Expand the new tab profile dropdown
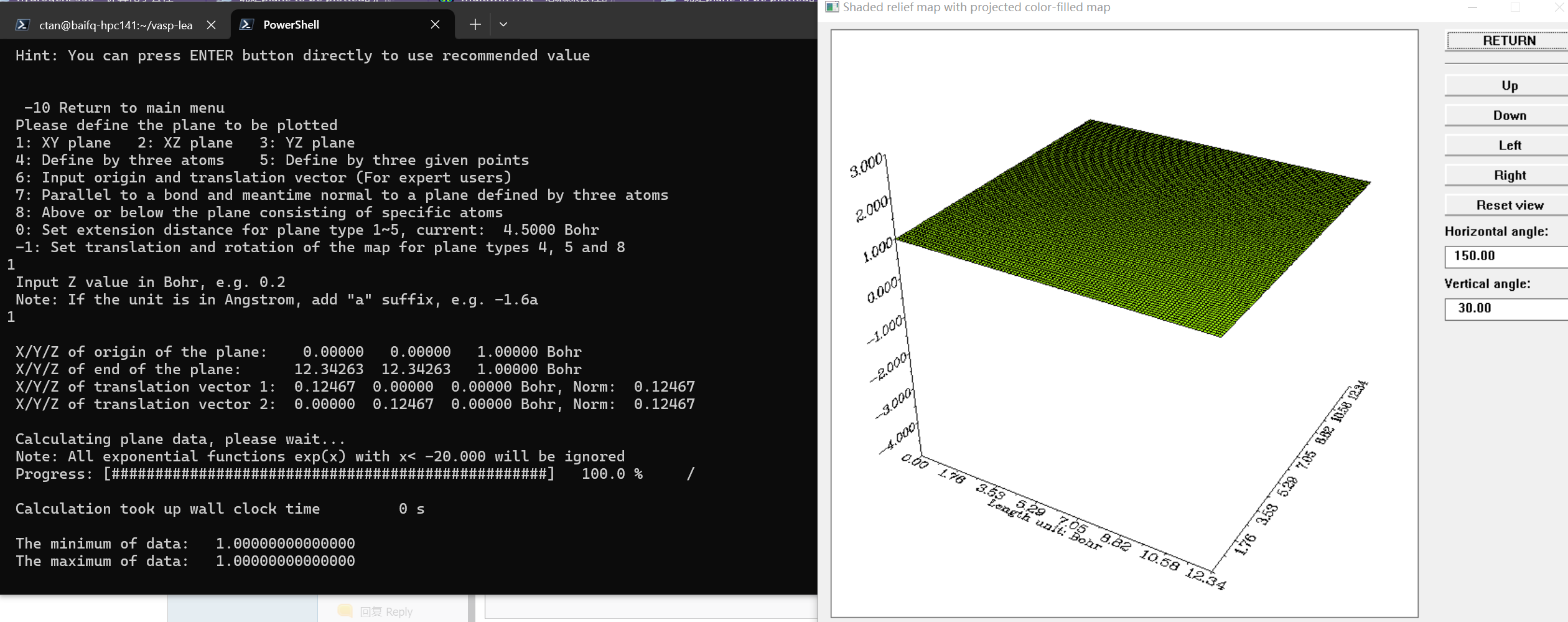This screenshot has width=1568, height=622. 503,24
